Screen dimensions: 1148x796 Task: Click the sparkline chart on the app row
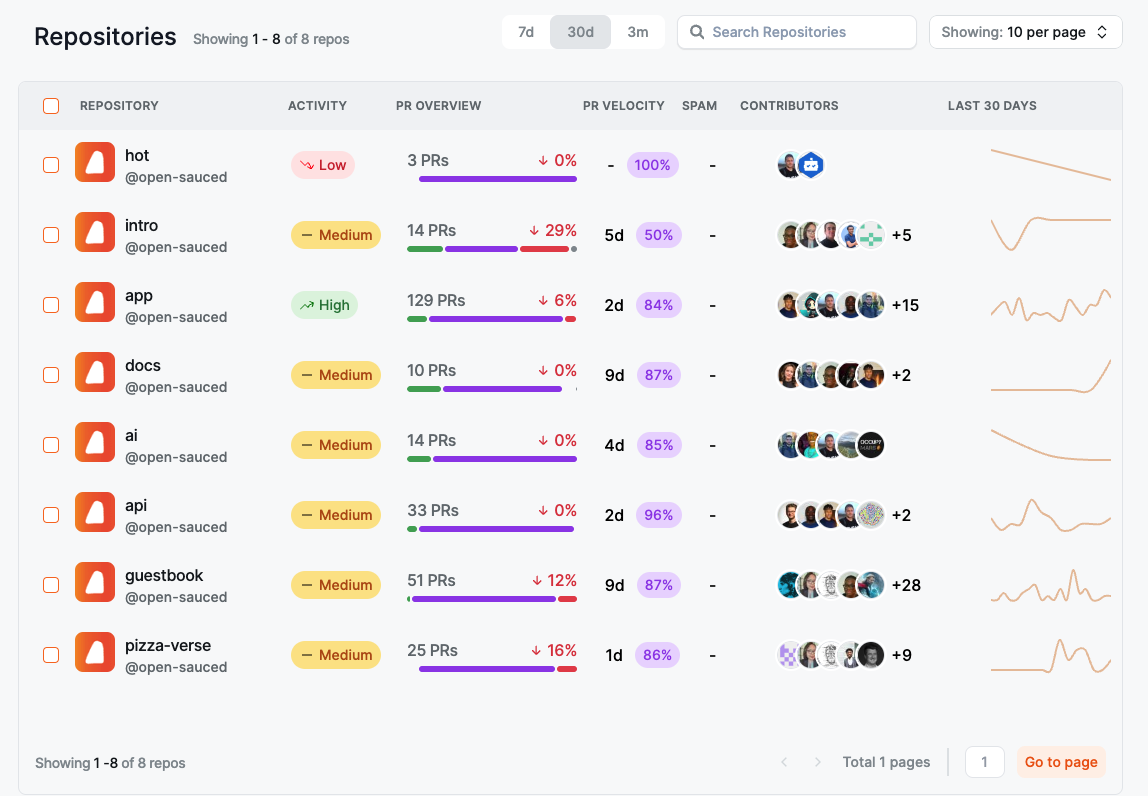pyautogui.click(x=1050, y=305)
